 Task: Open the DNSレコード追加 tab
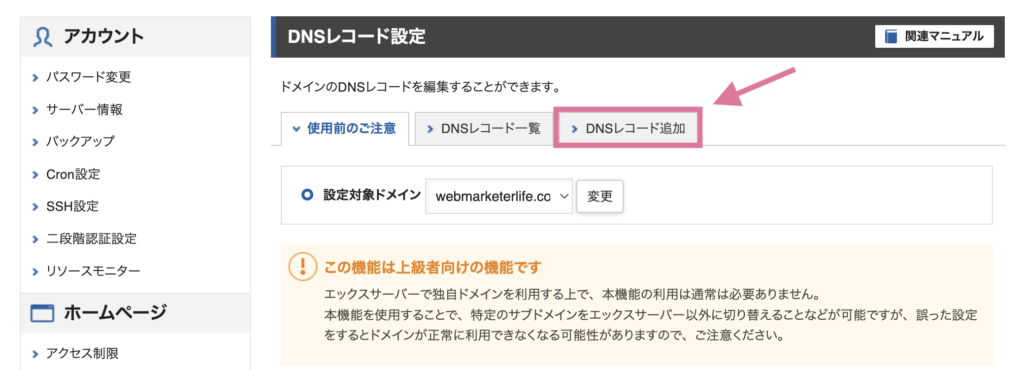[628, 129]
